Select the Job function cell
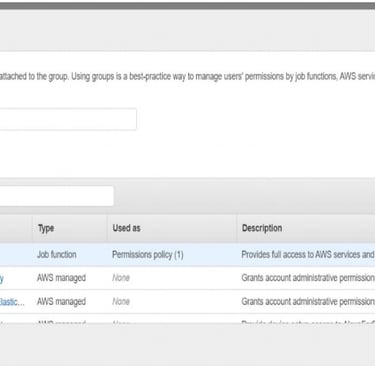 [57, 255]
